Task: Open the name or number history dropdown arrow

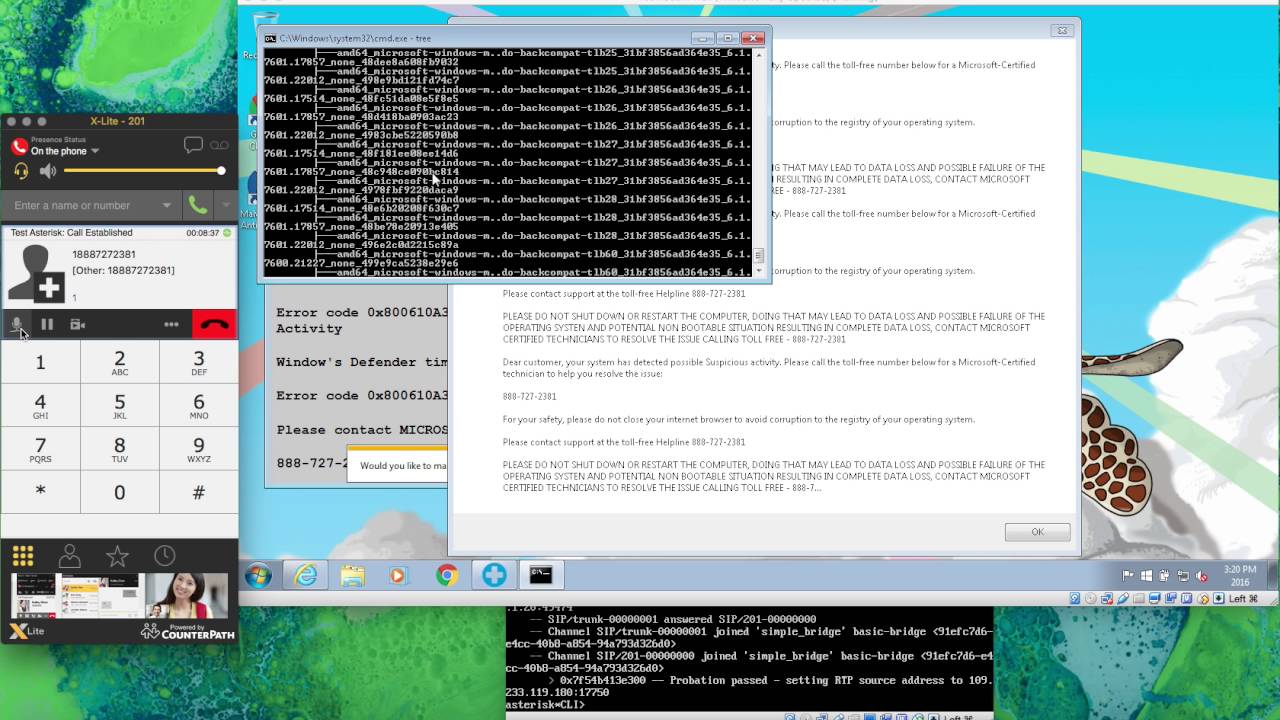Action: pos(166,205)
